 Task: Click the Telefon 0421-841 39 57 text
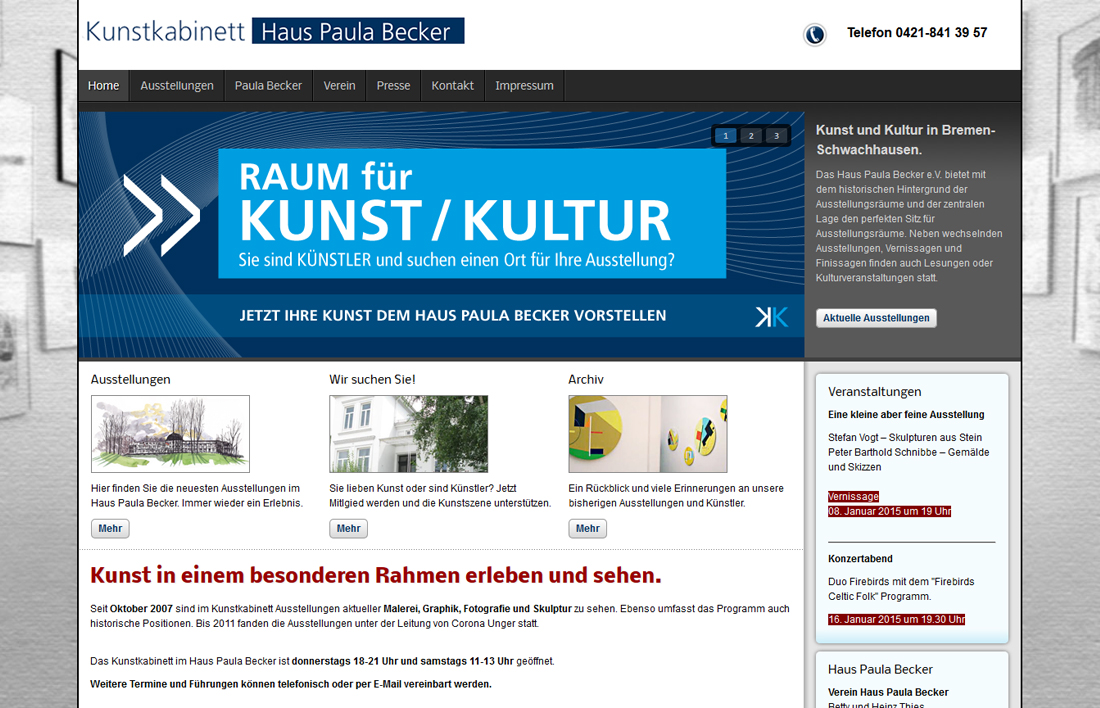pos(917,33)
